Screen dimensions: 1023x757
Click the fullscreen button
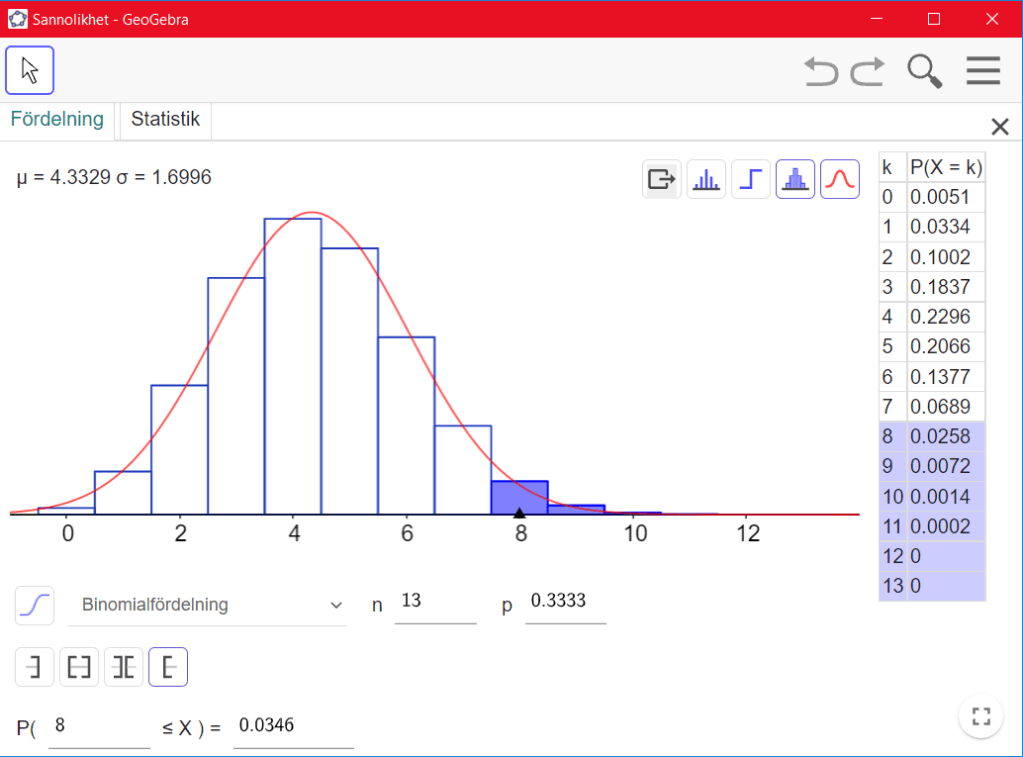pyautogui.click(x=980, y=716)
